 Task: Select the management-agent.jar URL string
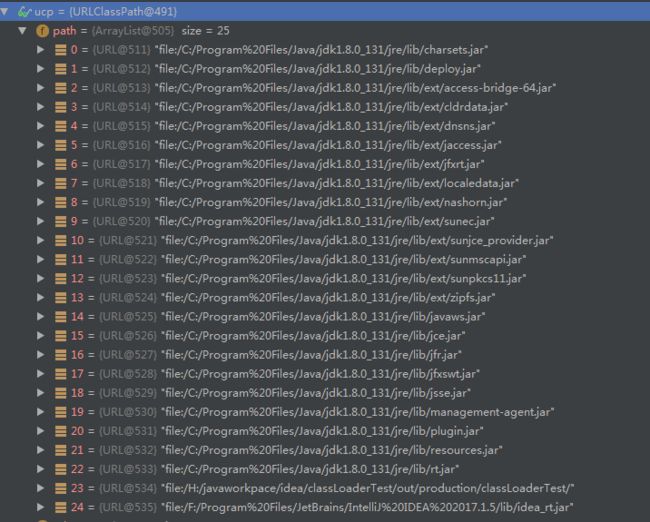pos(358,412)
